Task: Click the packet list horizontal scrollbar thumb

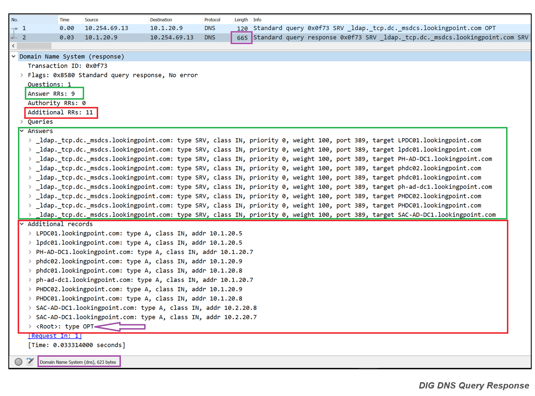Action: coord(34,46)
